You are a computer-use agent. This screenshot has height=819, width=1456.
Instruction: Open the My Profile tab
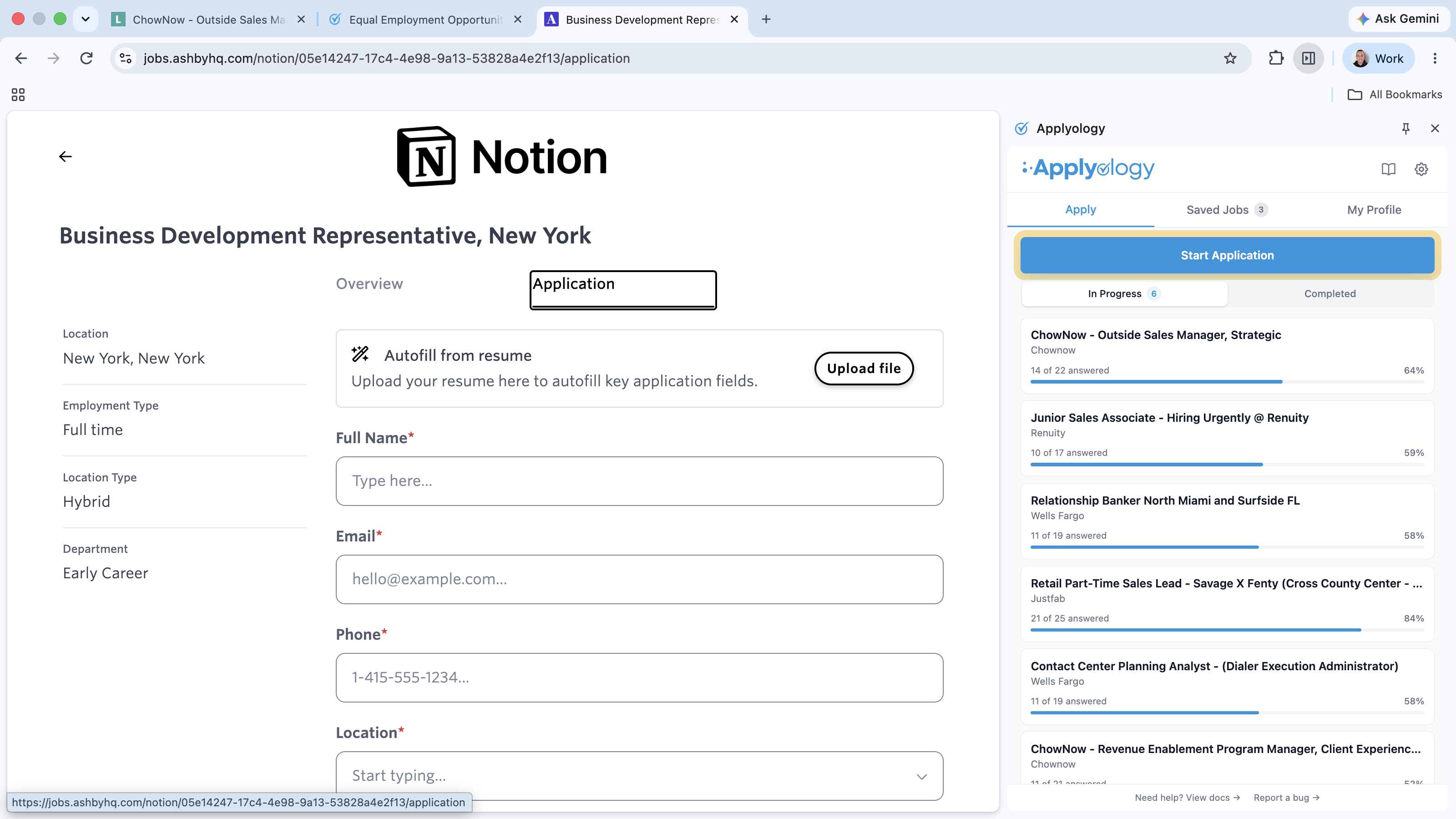(1374, 210)
